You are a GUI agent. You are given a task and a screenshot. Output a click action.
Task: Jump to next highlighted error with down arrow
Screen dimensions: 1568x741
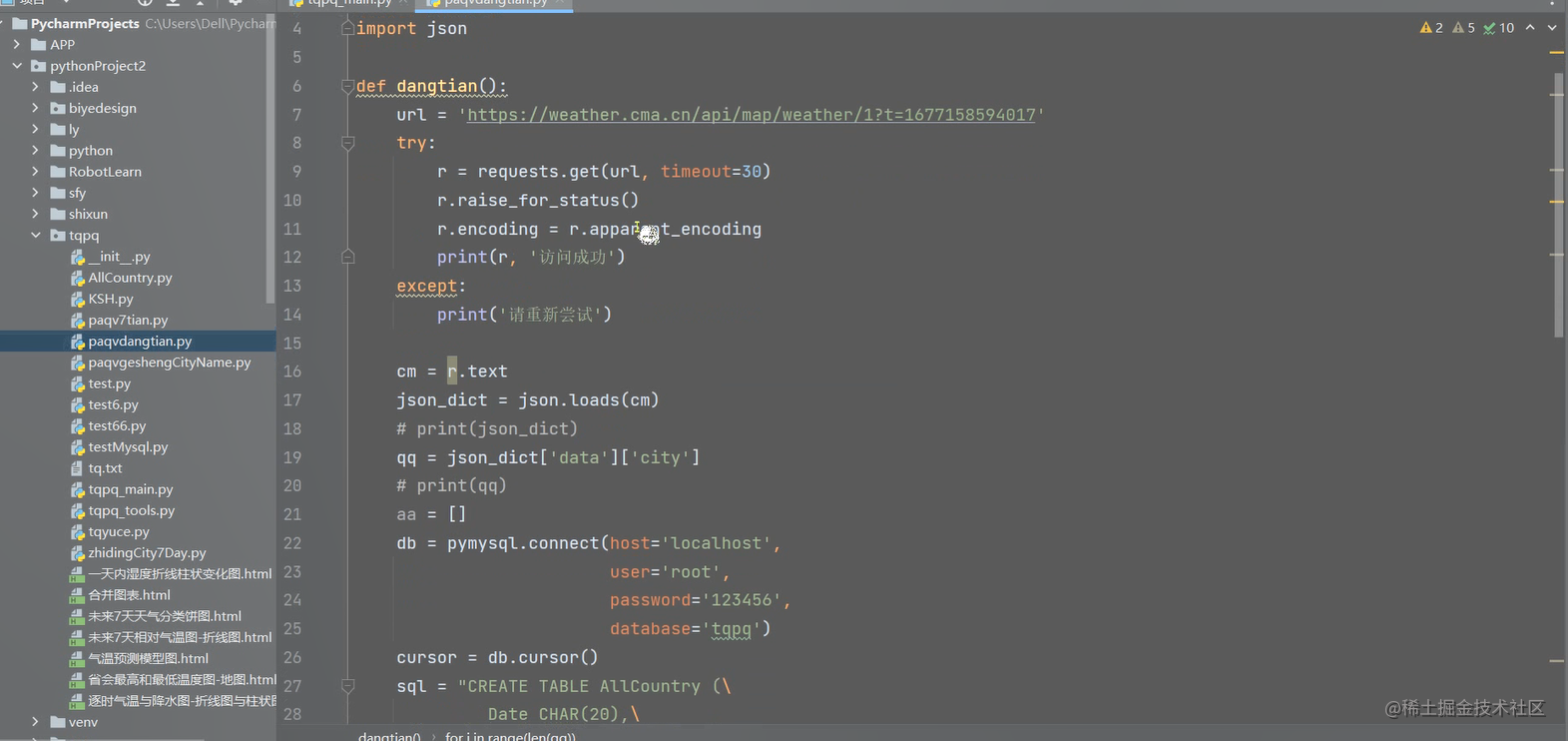1552,28
